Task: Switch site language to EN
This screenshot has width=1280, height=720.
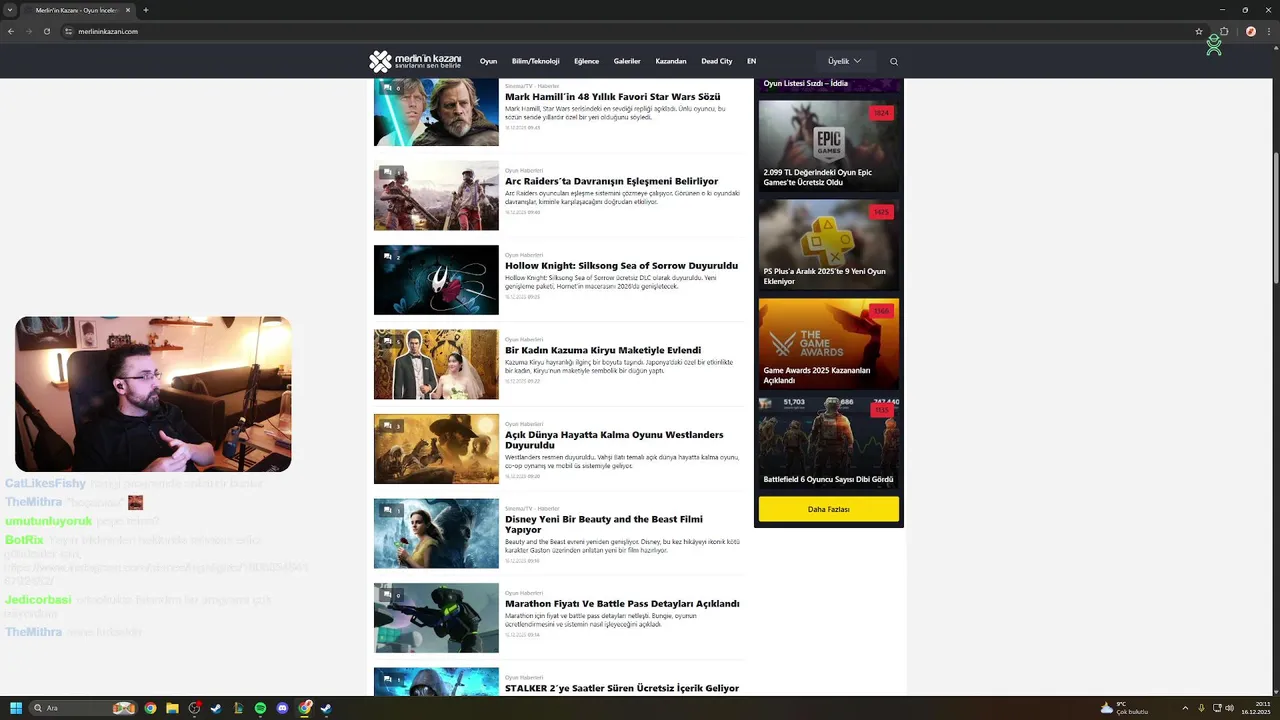Action: click(x=751, y=61)
